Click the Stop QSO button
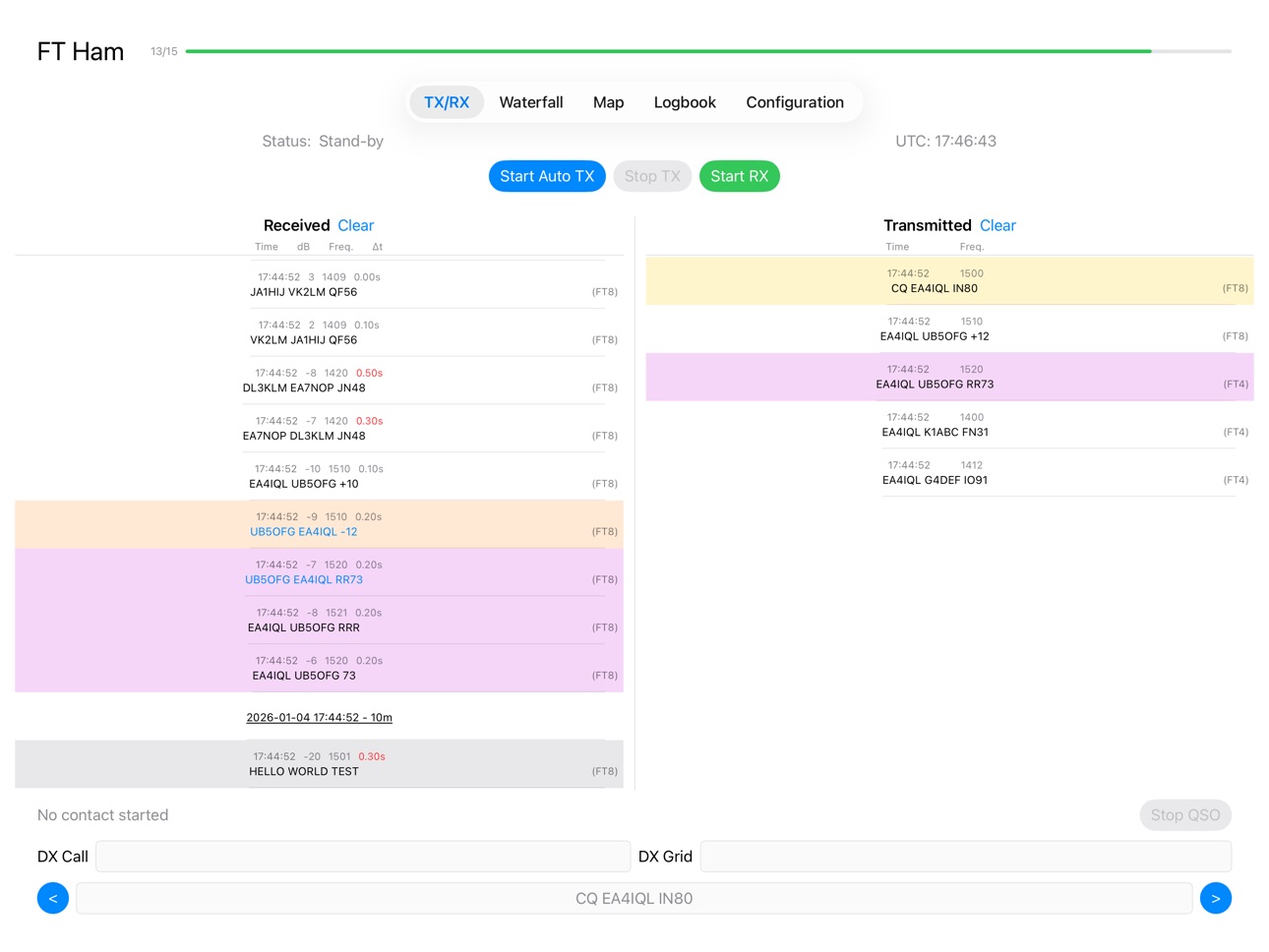 [x=1185, y=815]
